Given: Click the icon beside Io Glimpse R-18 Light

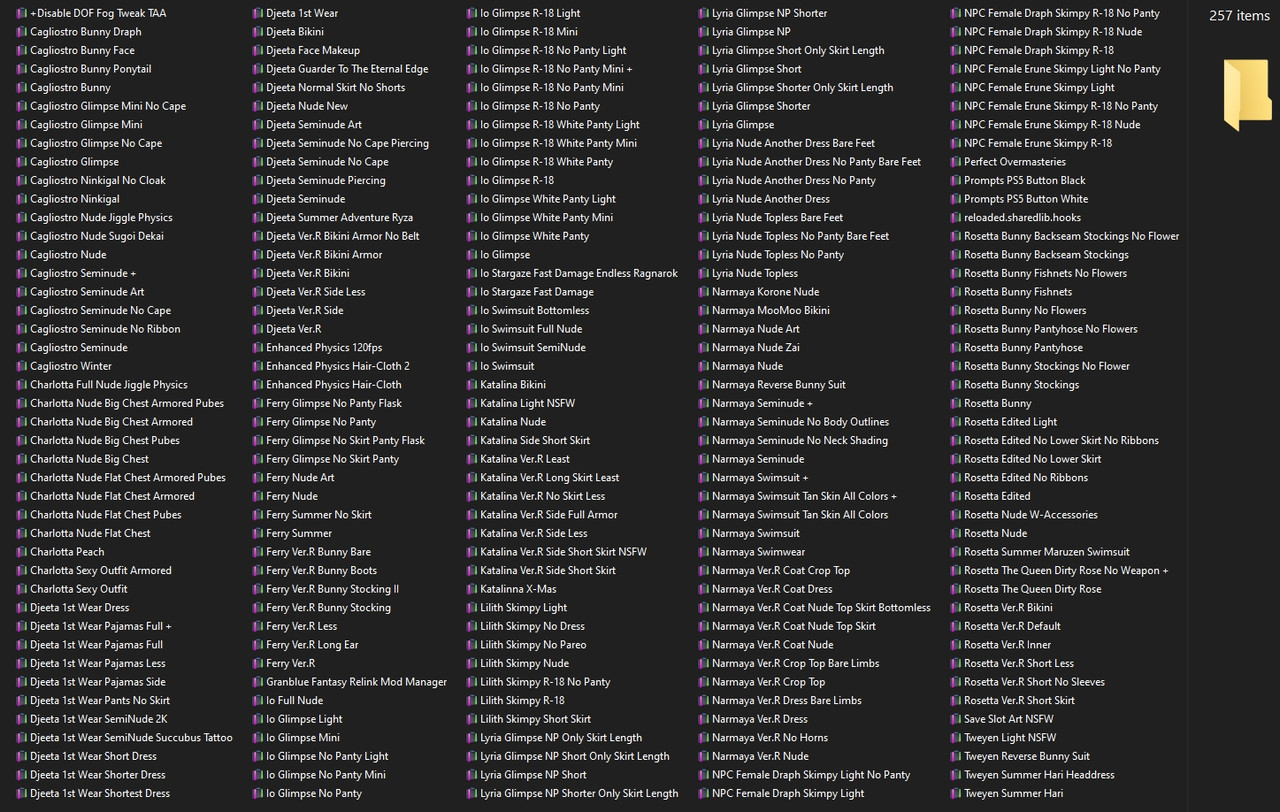Looking at the screenshot, I should 472,13.
